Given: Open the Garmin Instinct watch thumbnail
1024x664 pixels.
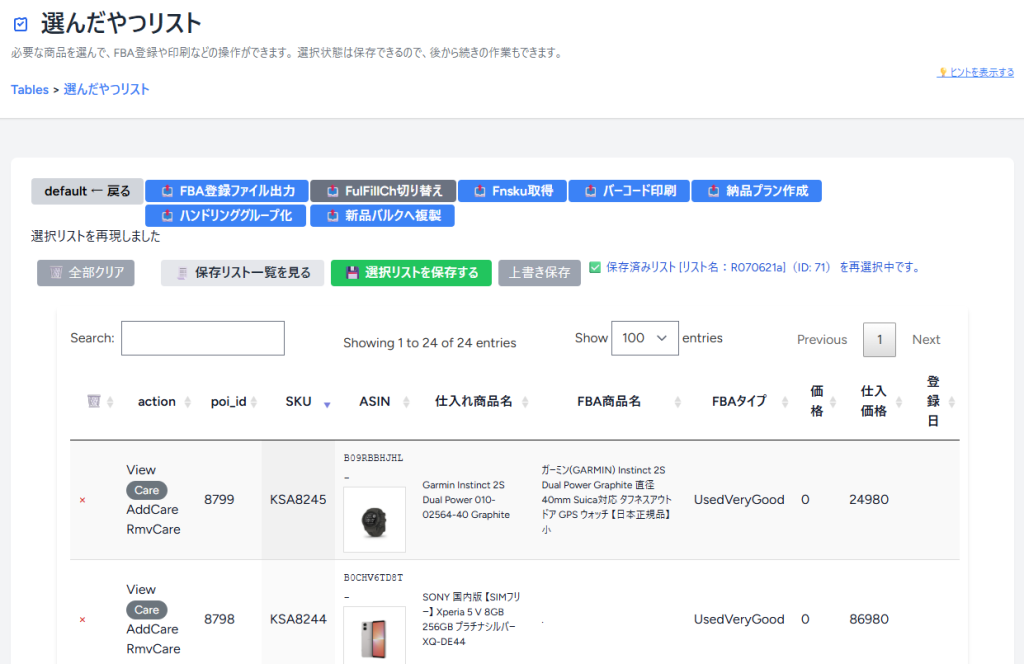Looking at the screenshot, I should point(374,519).
